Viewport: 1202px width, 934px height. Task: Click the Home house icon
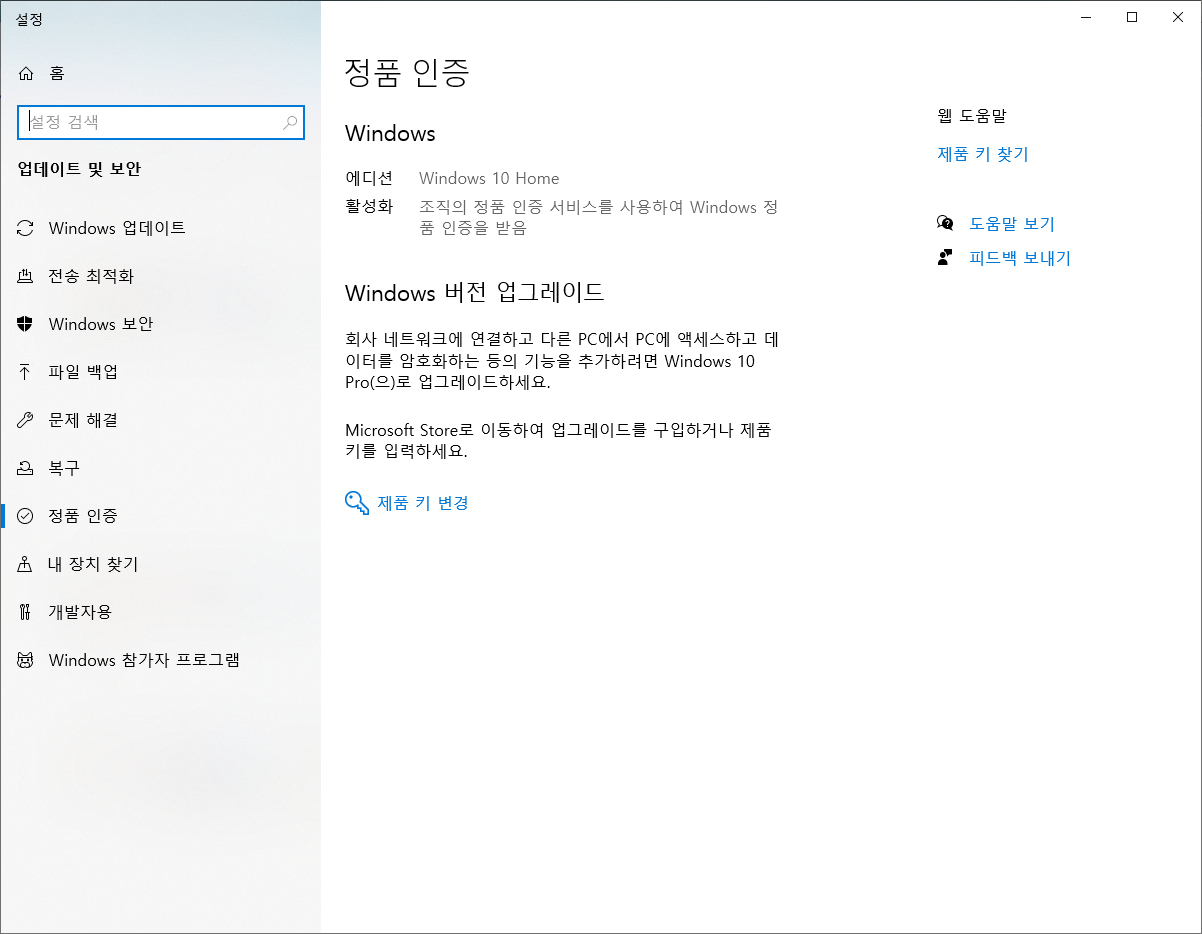pos(26,73)
